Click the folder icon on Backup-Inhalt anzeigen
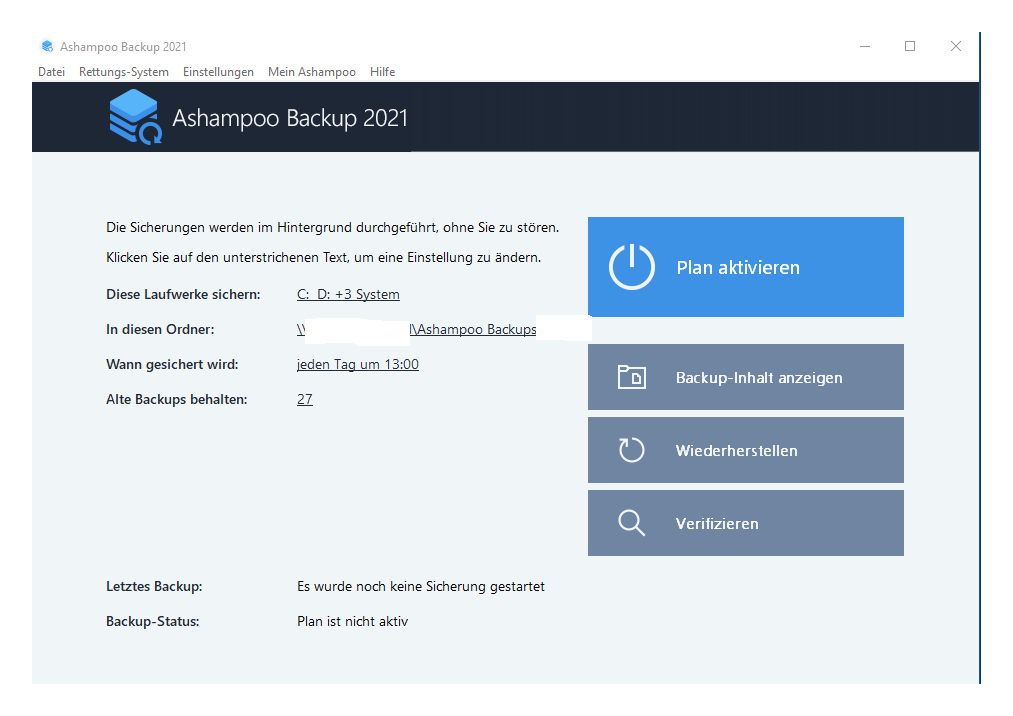This screenshot has height=716, width=1013. click(x=631, y=377)
